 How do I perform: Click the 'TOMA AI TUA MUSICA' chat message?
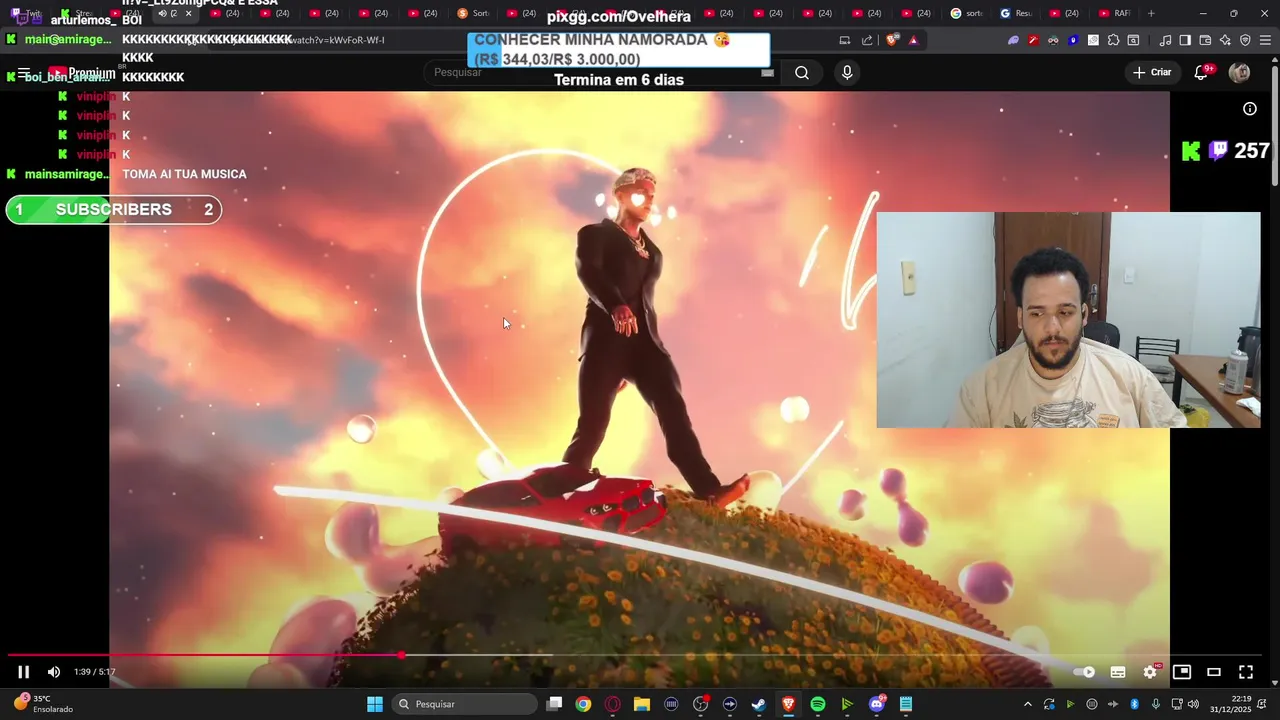click(184, 174)
